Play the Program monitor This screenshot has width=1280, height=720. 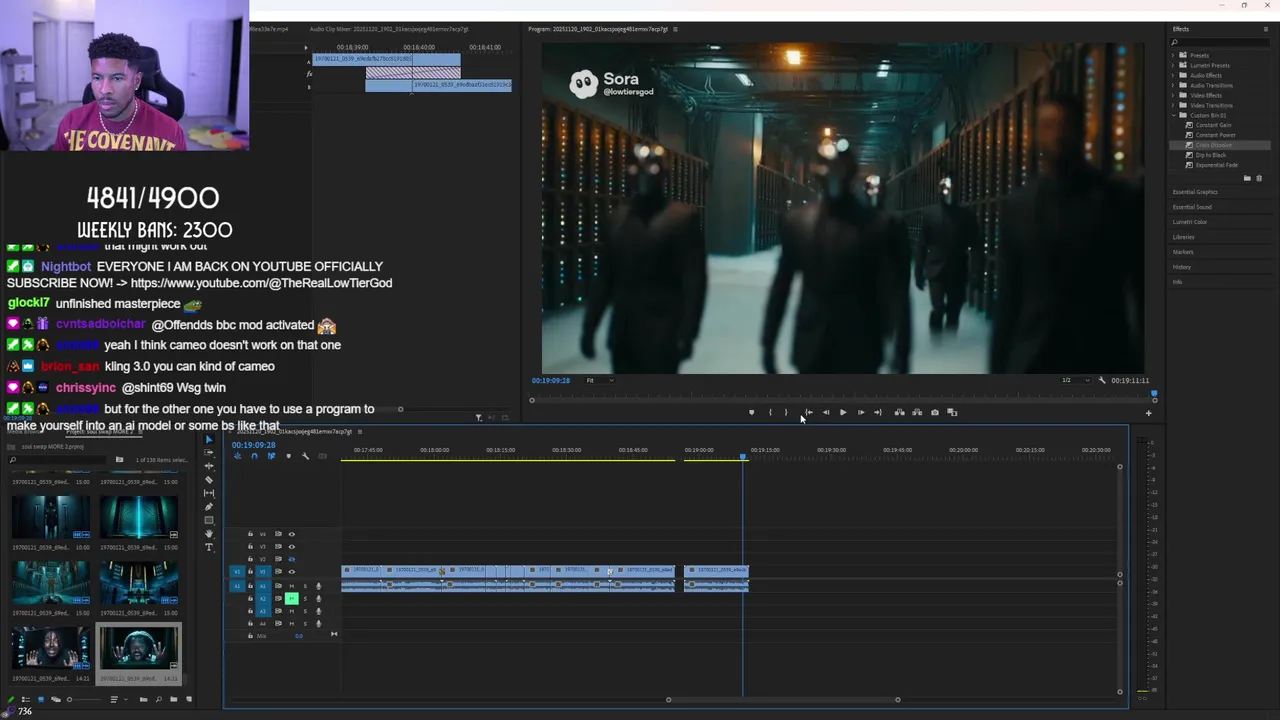[843, 412]
